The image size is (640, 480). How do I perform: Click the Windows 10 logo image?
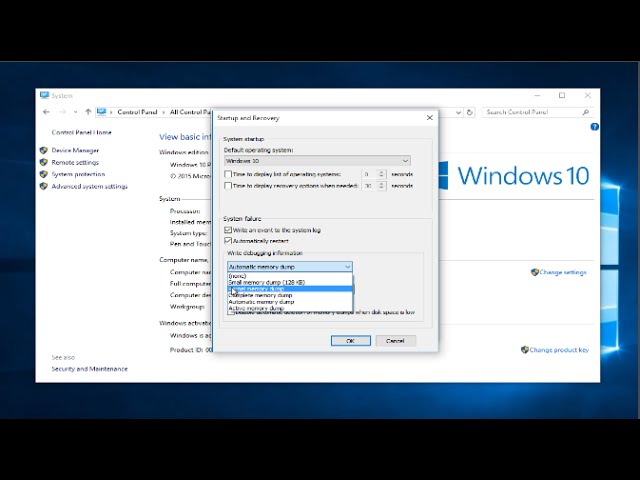pyautogui.click(x=514, y=176)
